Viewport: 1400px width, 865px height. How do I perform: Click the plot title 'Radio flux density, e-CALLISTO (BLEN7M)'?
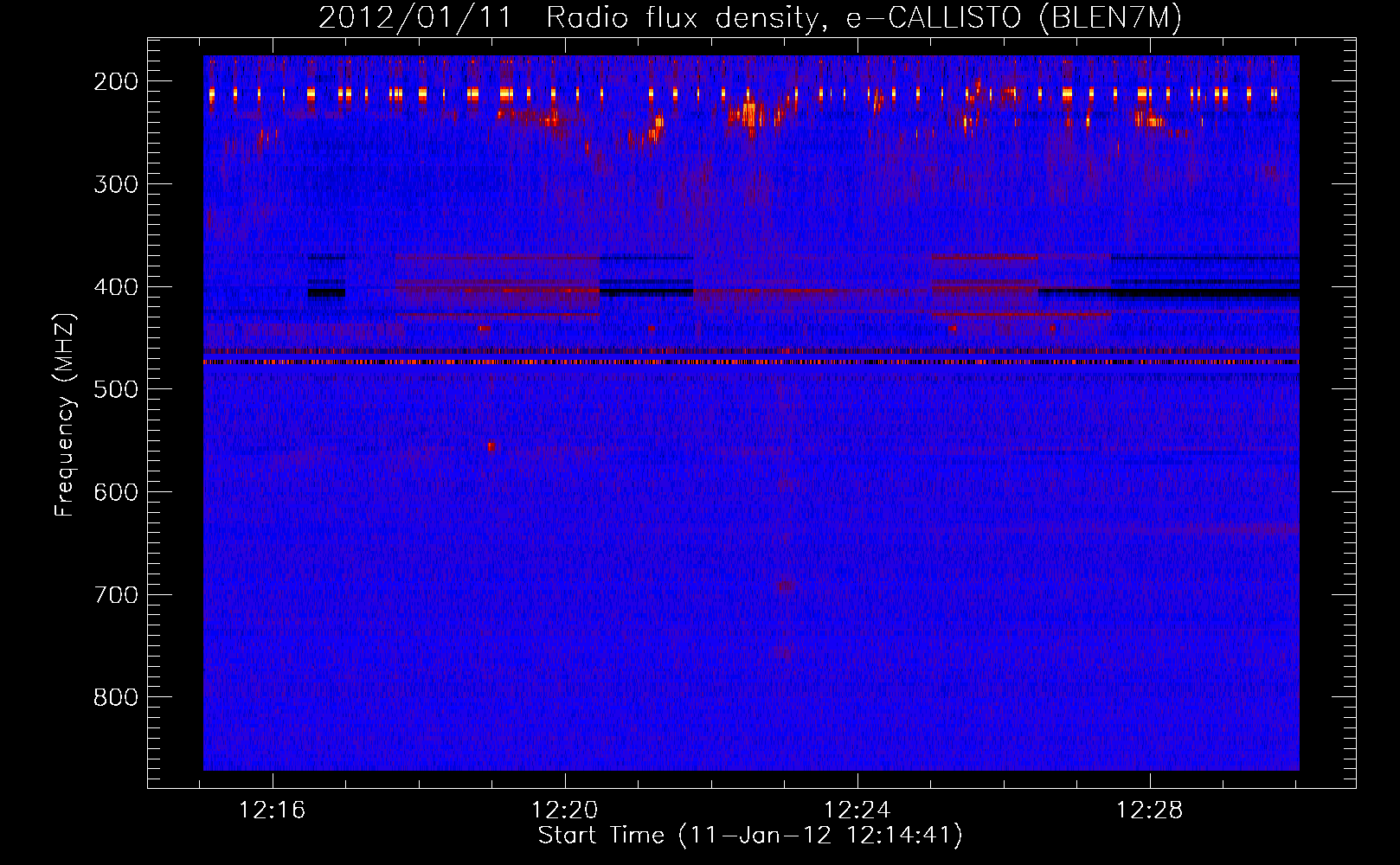[x=864, y=18]
